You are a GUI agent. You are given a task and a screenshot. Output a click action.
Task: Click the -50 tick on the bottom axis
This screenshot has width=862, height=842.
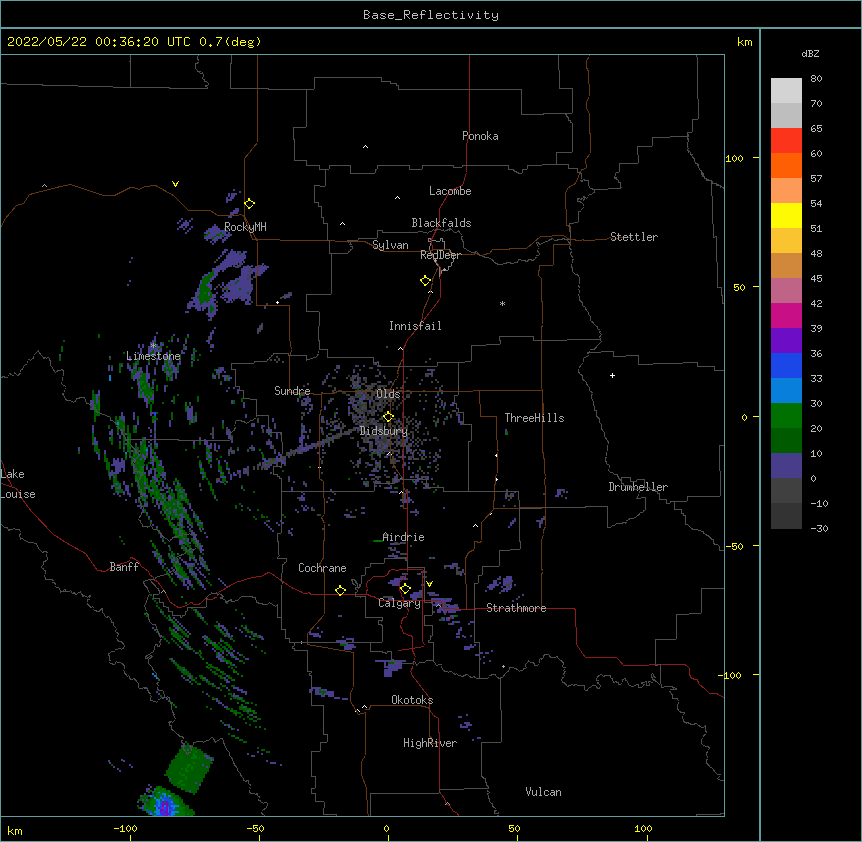tap(255, 828)
